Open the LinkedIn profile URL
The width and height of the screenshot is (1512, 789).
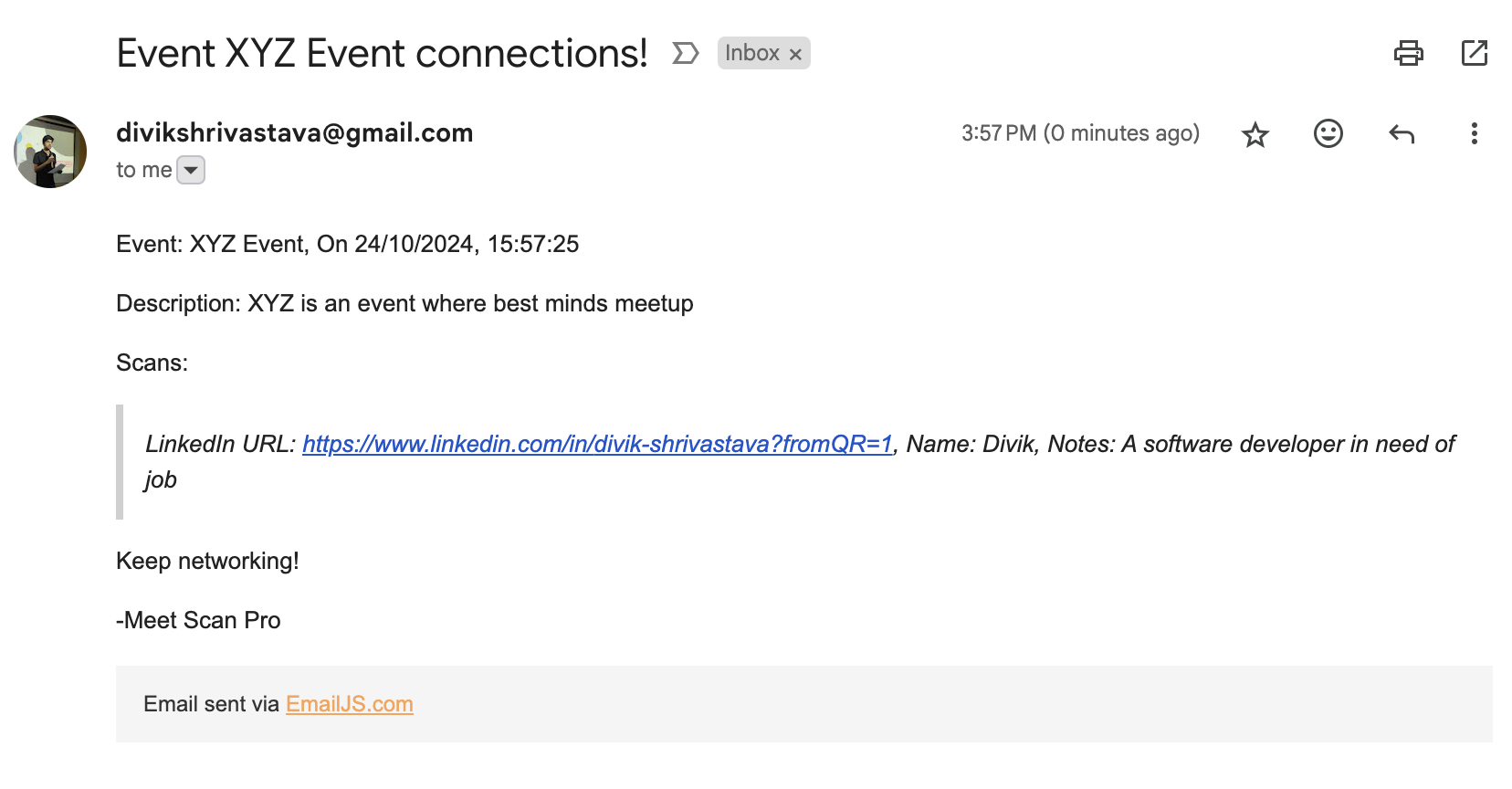597,444
